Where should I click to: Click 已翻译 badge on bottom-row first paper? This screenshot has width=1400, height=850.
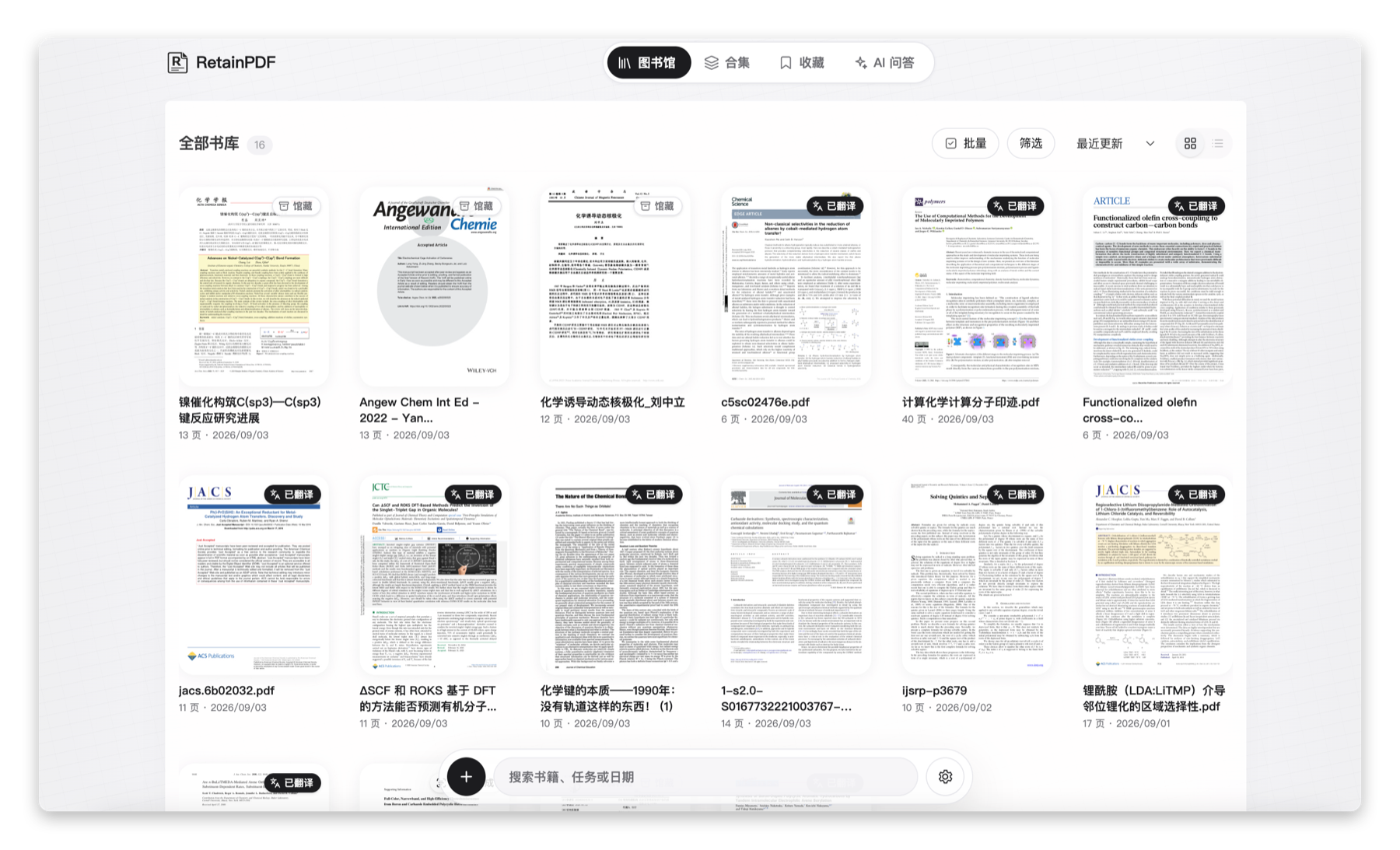[292, 783]
